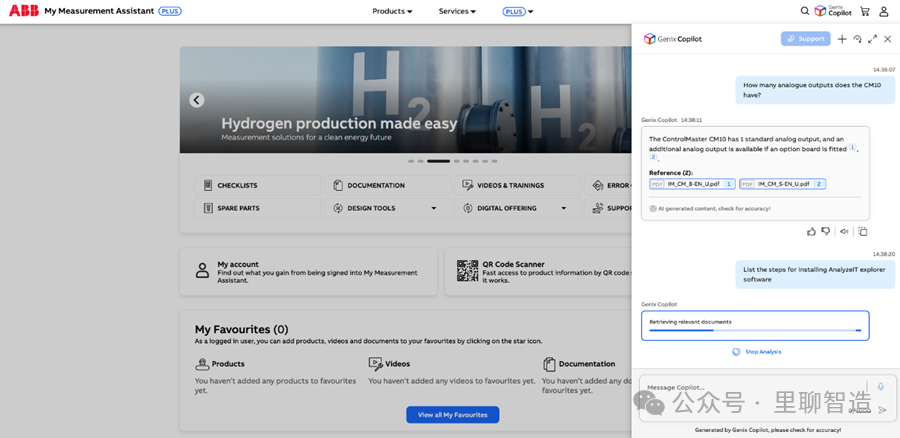Click citation marker 1 in answer text

852,148
